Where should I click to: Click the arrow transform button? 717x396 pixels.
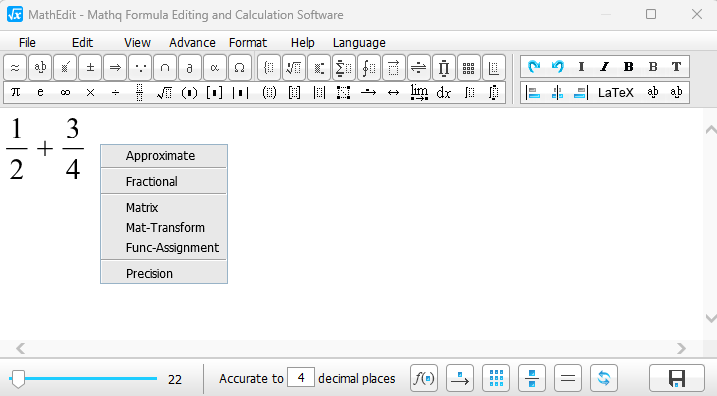tap(460, 378)
